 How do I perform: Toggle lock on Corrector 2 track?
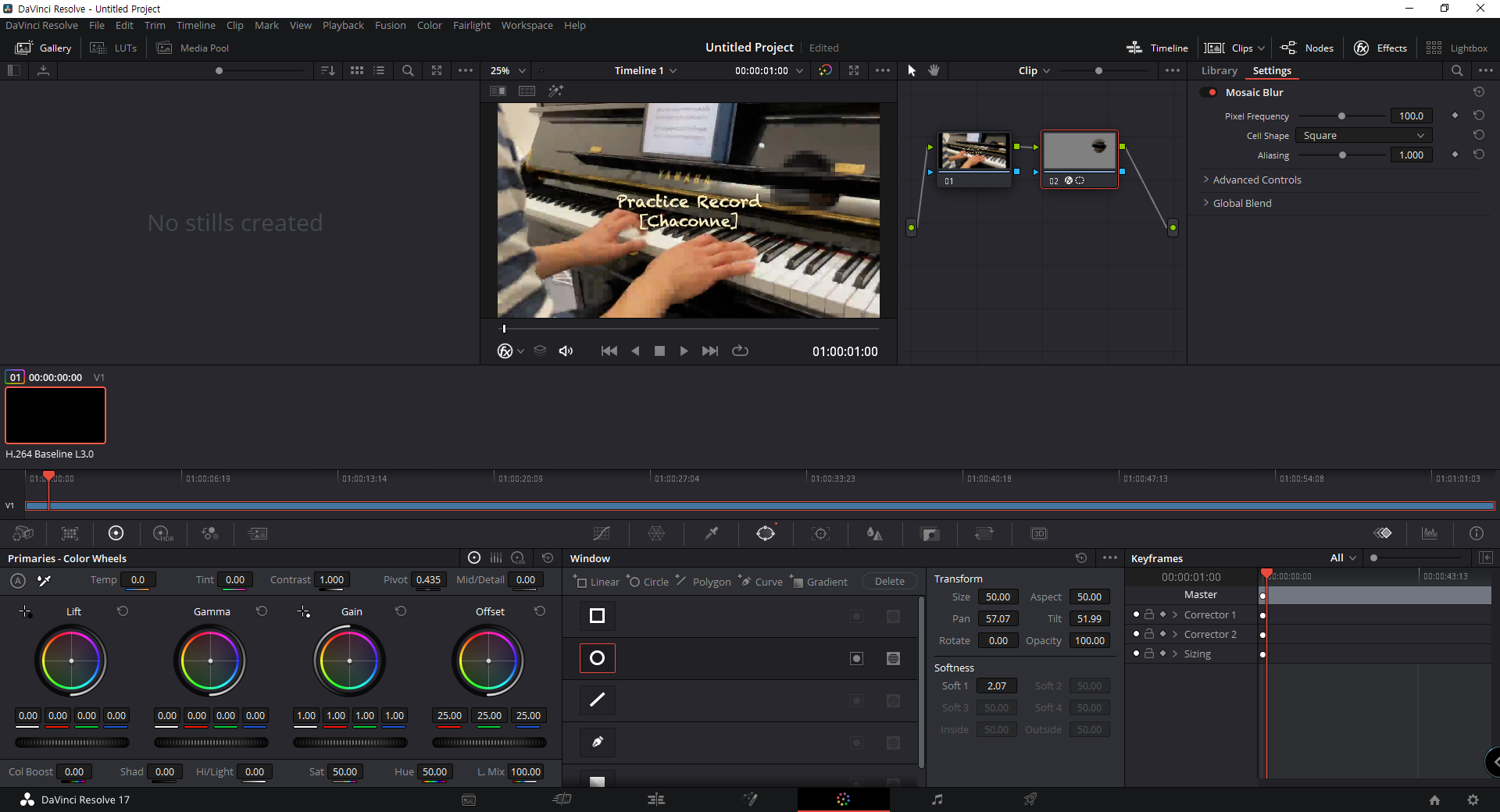pos(1149,634)
